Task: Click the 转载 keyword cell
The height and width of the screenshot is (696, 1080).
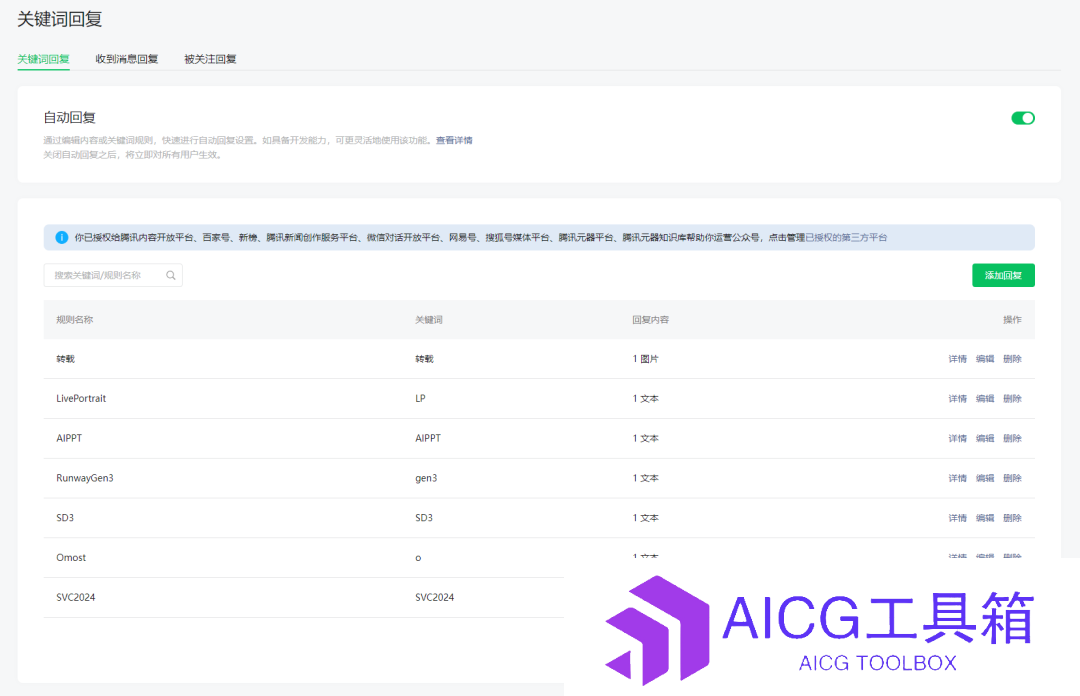Action: (x=424, y=359)
